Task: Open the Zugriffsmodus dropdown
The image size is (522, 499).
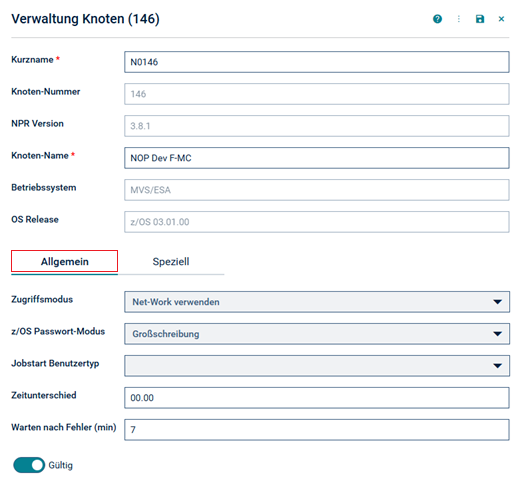Action: pos(317,302)
